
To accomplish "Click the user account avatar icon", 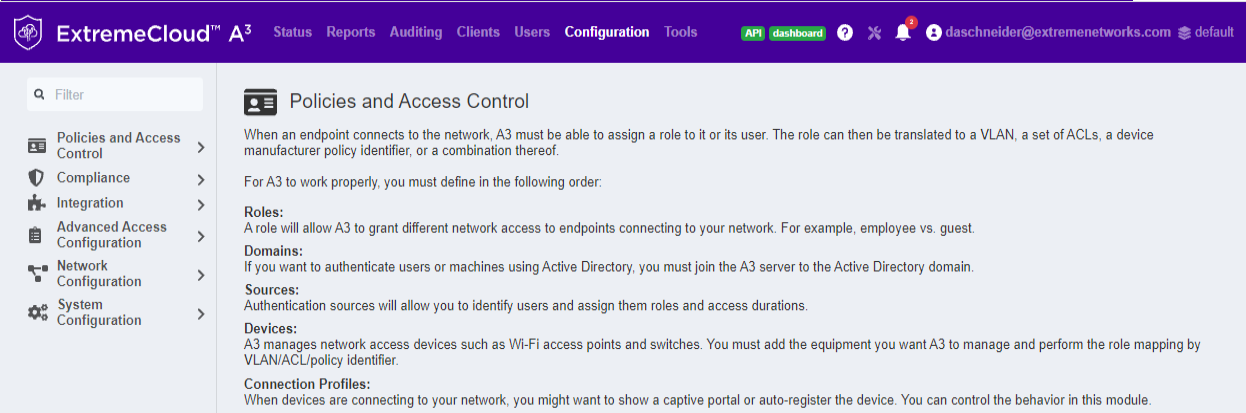I will (x=934, y=33).
